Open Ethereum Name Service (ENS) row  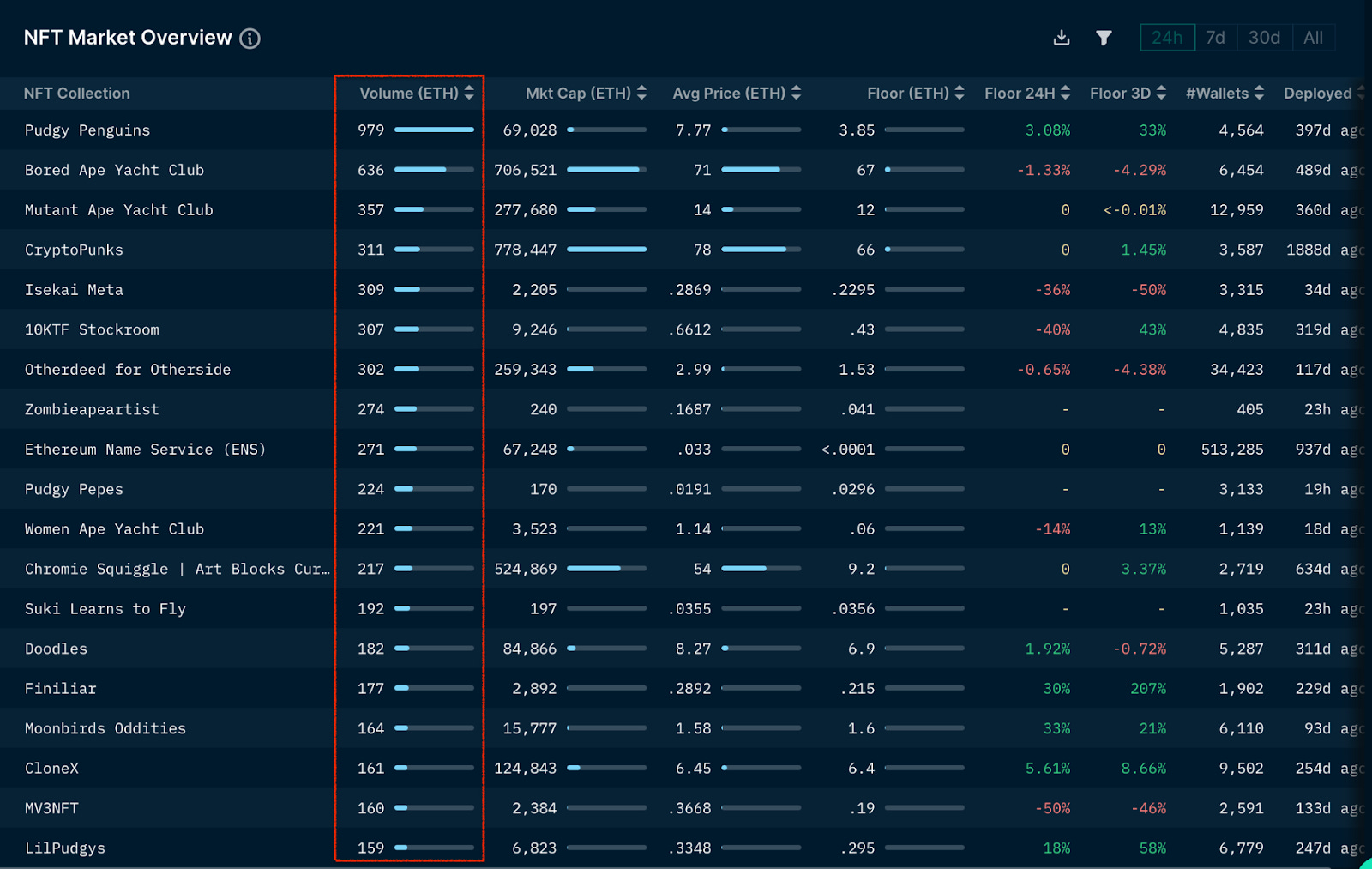686,450
